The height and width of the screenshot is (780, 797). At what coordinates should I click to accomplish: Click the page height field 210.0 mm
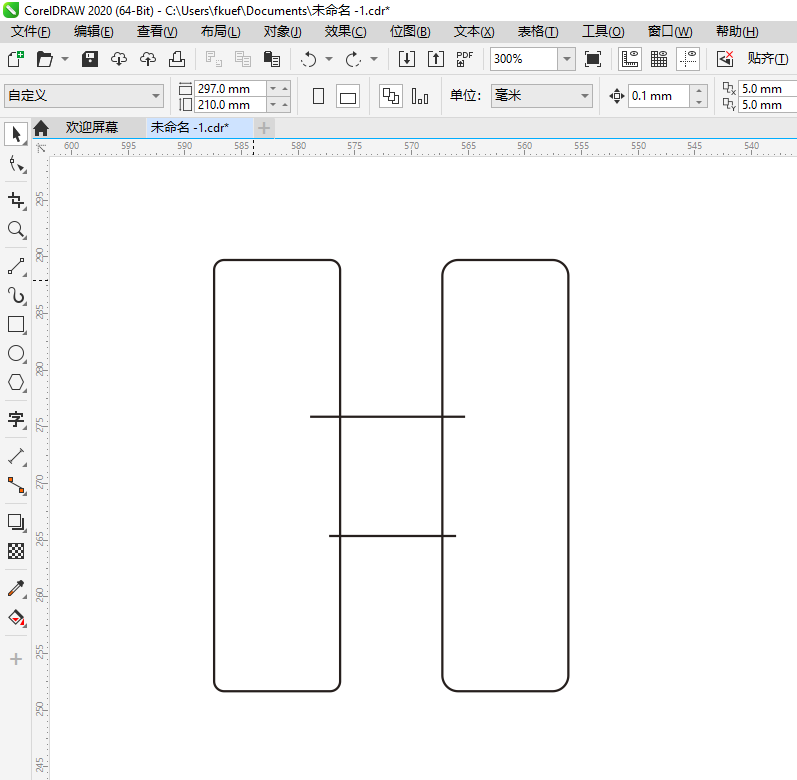click(x=230, y=105)
